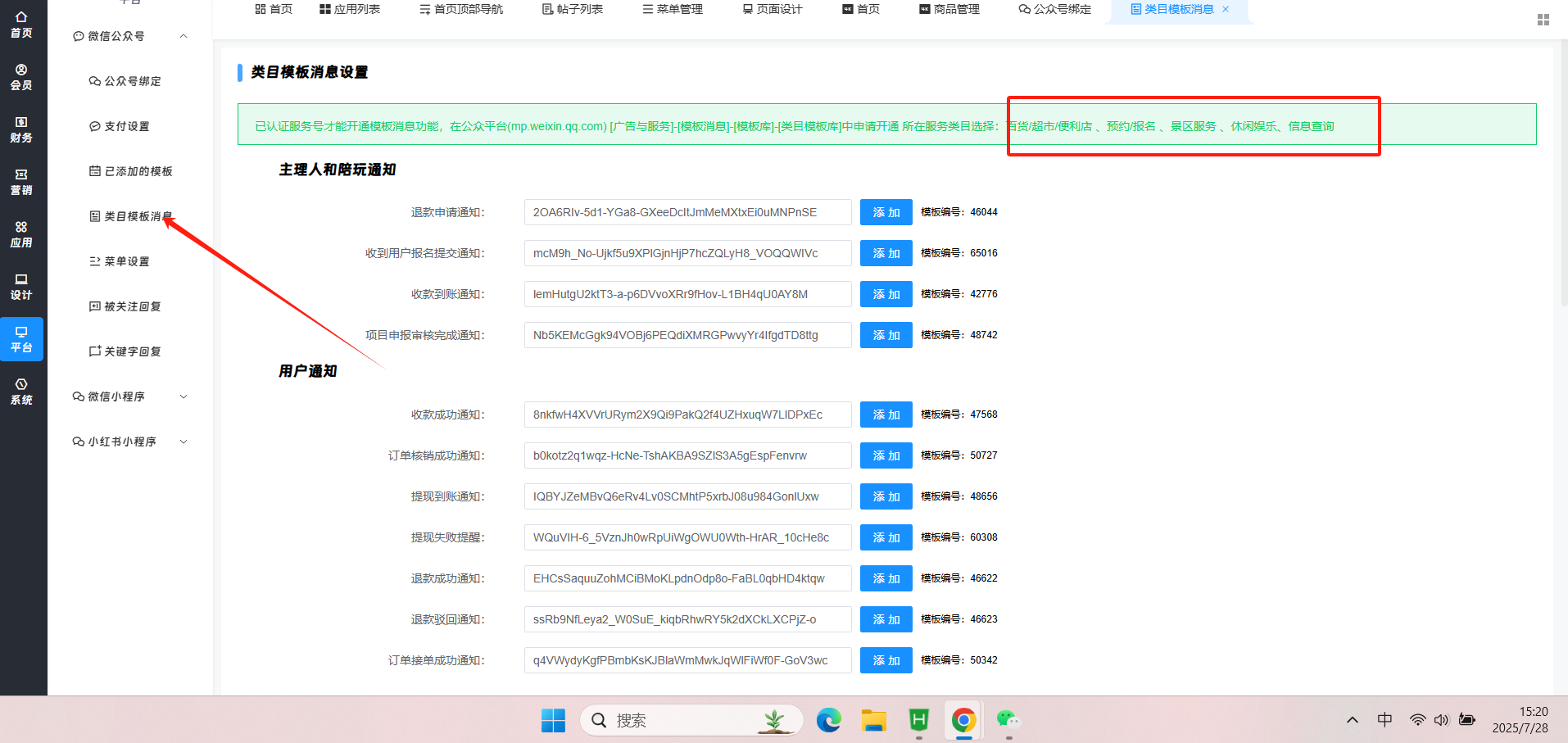
Task: Click grid layout icon at top right
Action: [x=1543, y=20]
